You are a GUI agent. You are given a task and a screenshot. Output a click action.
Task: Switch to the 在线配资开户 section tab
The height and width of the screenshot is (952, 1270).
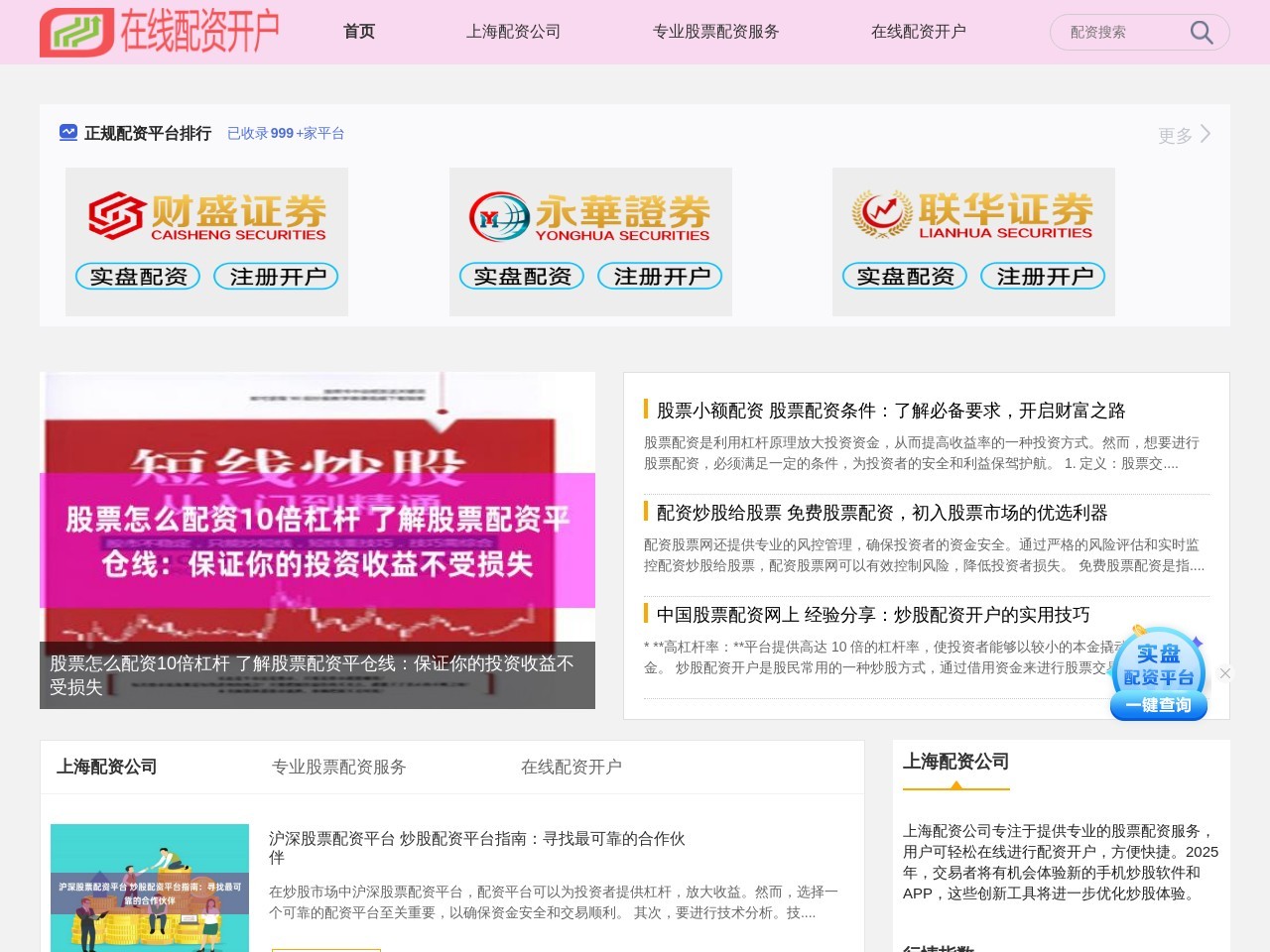(918, 31)
